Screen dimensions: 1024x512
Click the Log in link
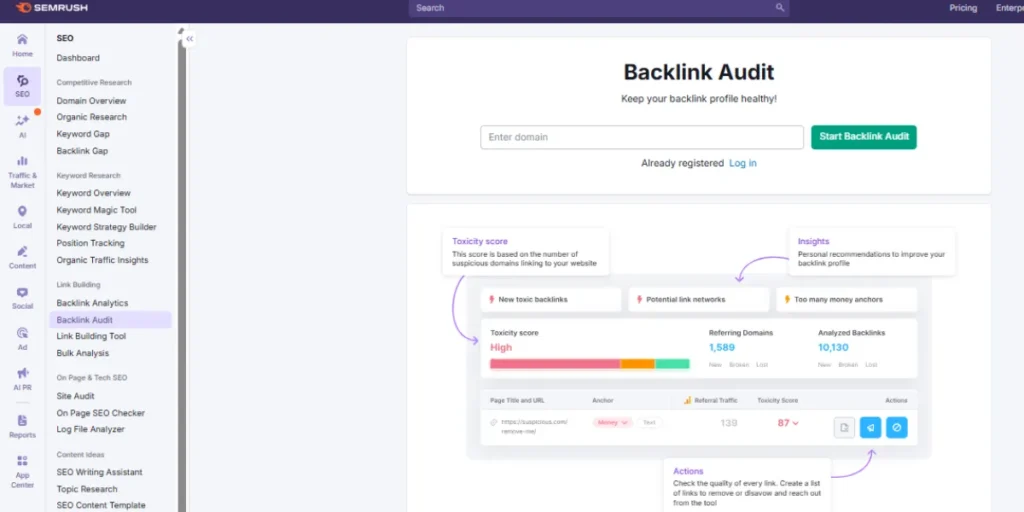click(743, 163)
